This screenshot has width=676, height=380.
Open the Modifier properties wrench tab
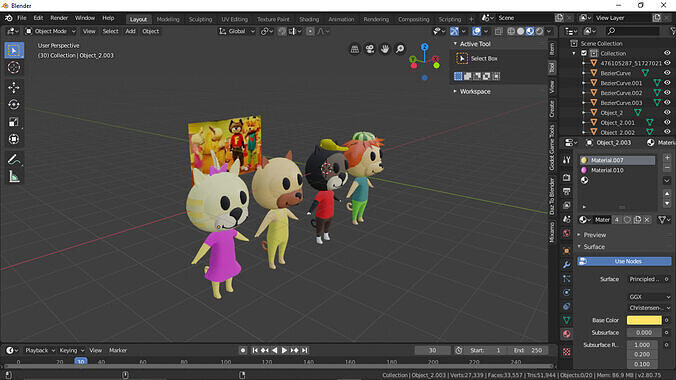coord(566,264)
